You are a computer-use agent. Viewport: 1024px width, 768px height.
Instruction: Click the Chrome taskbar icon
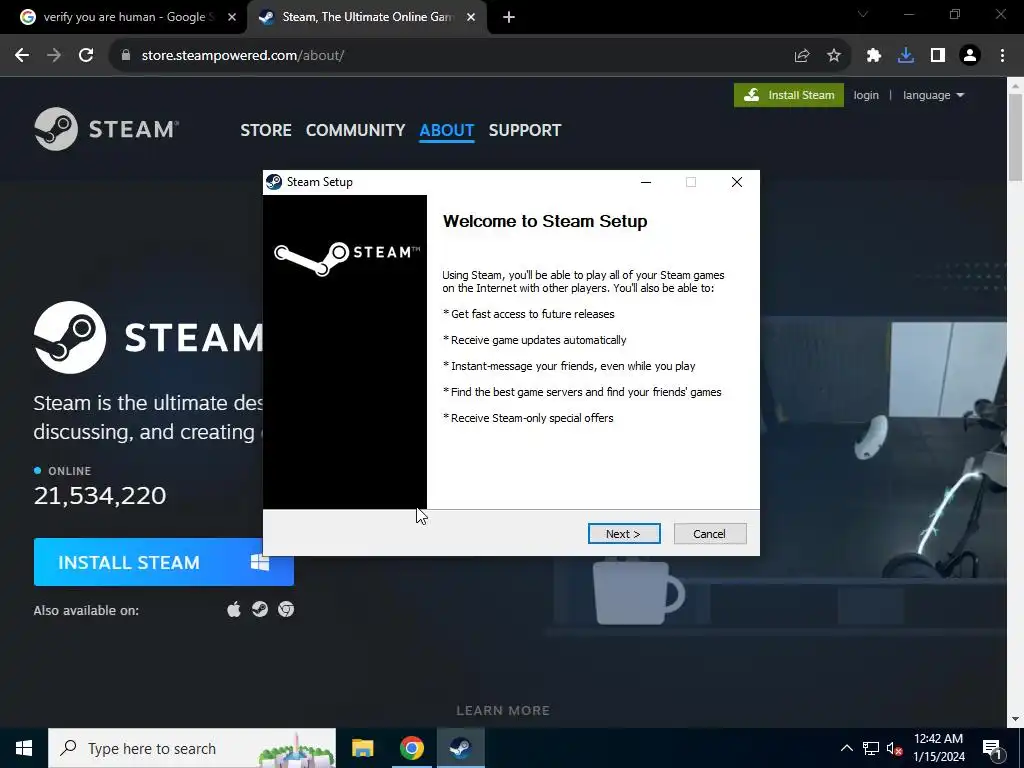(411, 748)
